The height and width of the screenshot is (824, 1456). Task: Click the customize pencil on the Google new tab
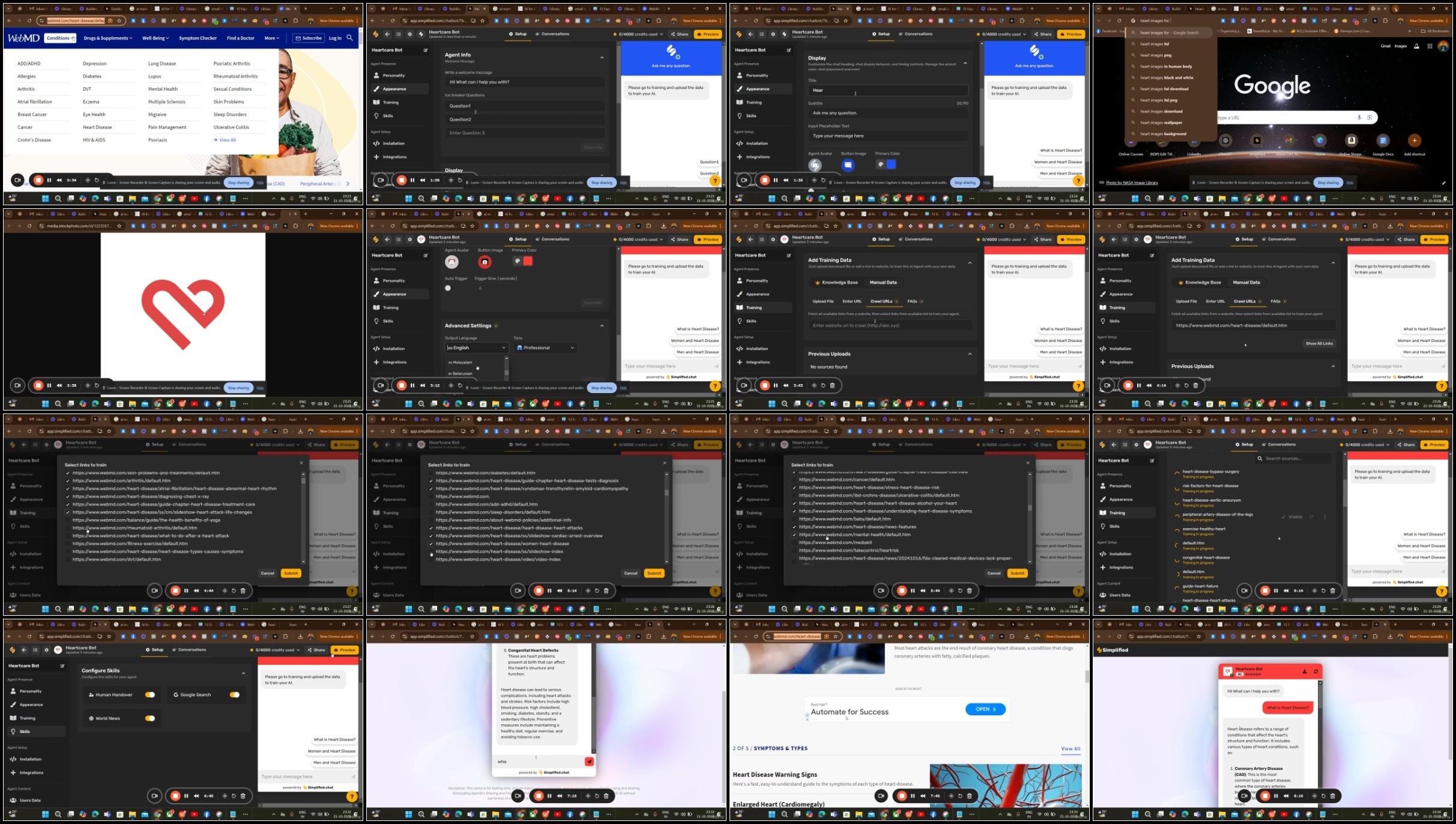1443,183
